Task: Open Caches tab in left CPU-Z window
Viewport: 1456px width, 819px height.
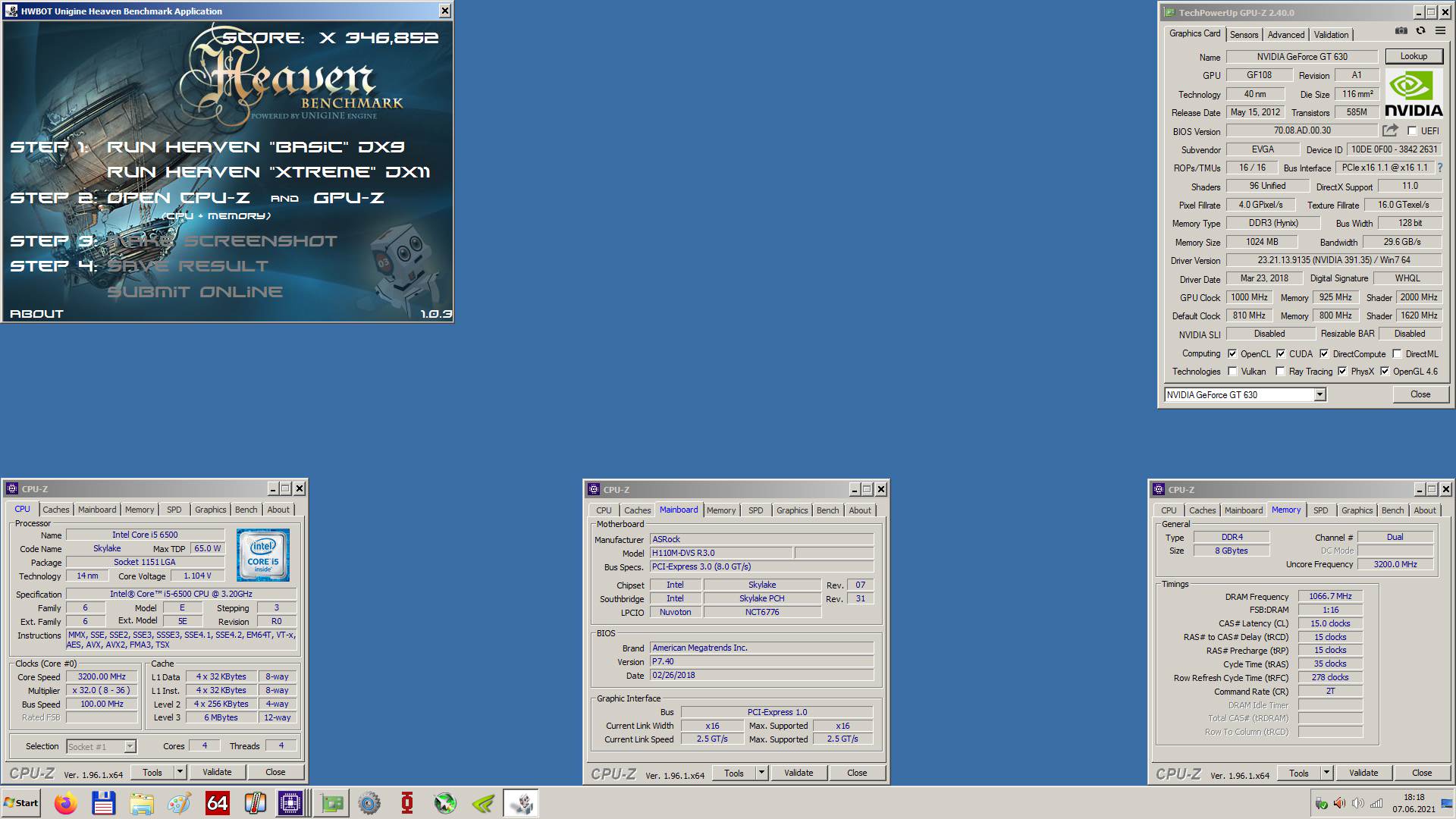Action: tap(56, 510)
